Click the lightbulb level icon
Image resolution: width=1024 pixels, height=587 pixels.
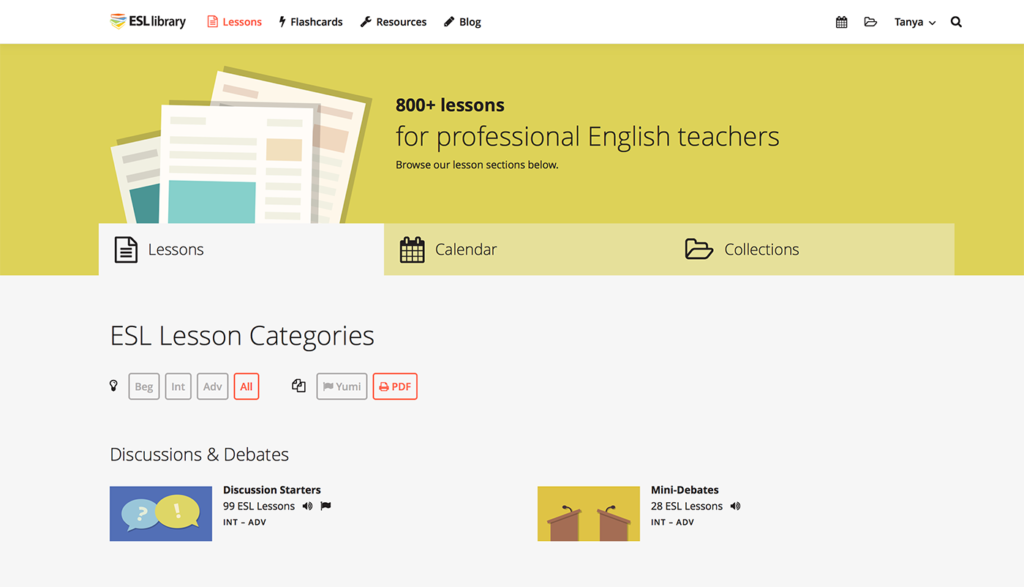point(114,386)
